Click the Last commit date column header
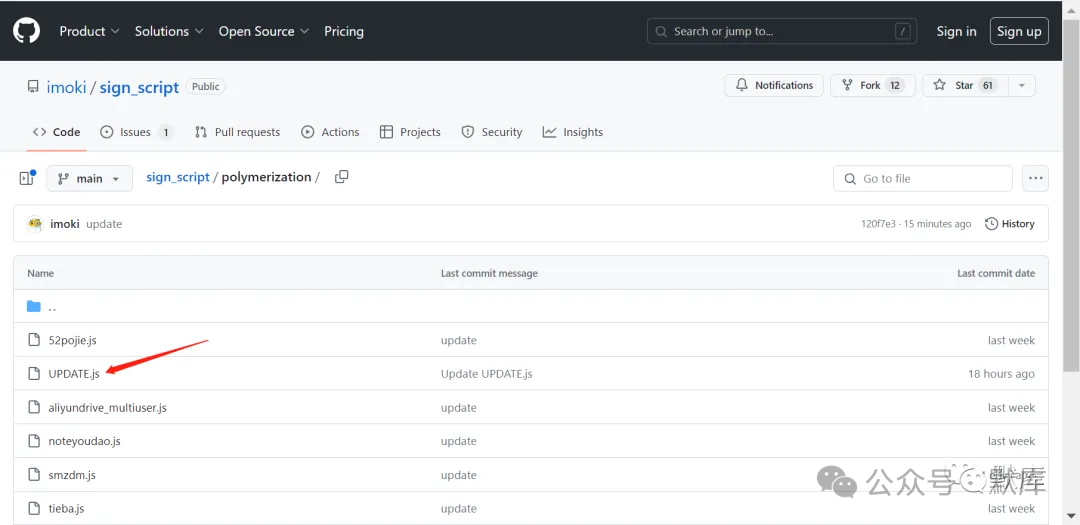 tap(996, 273)
